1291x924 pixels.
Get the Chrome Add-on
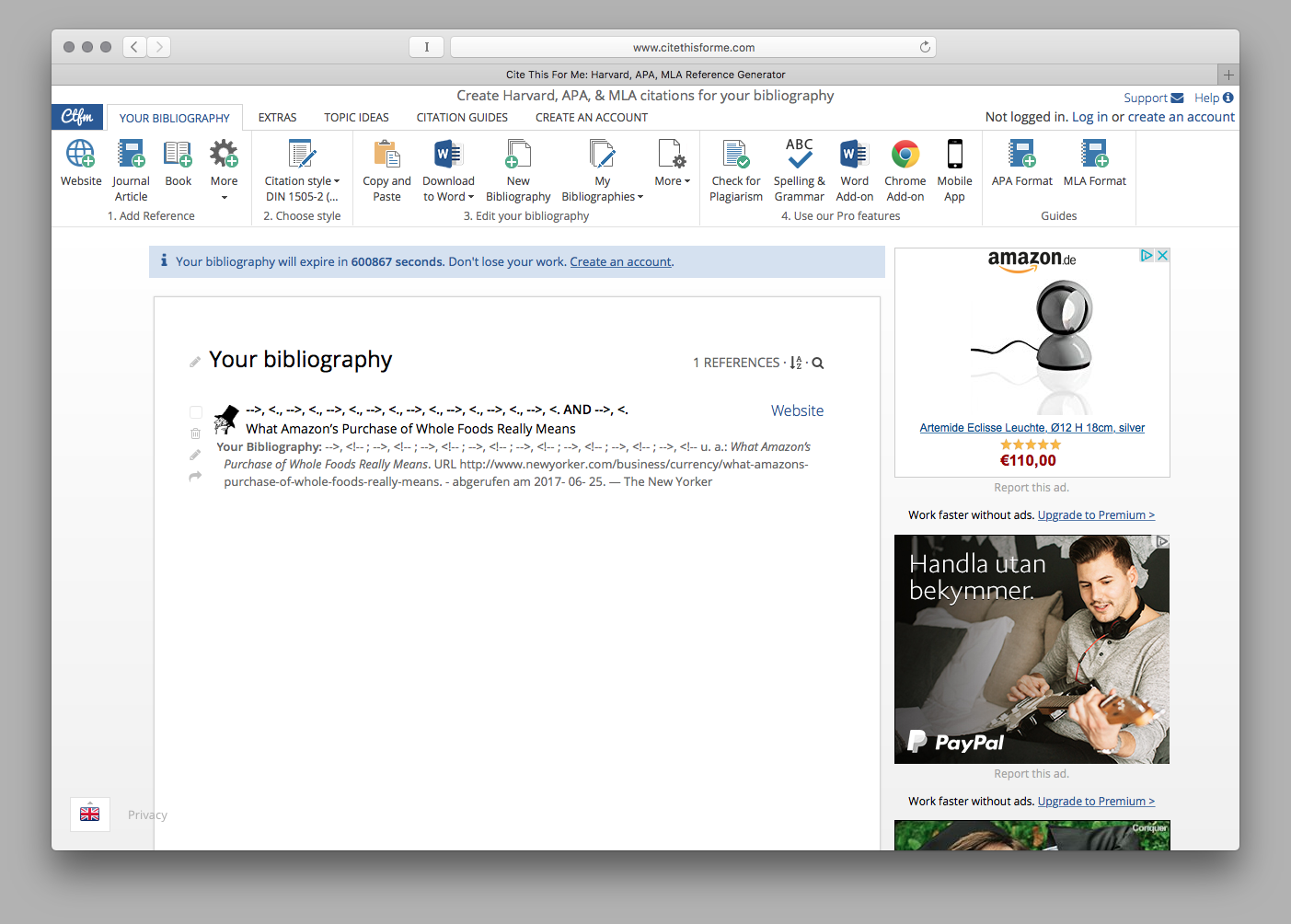pos(905,170)
